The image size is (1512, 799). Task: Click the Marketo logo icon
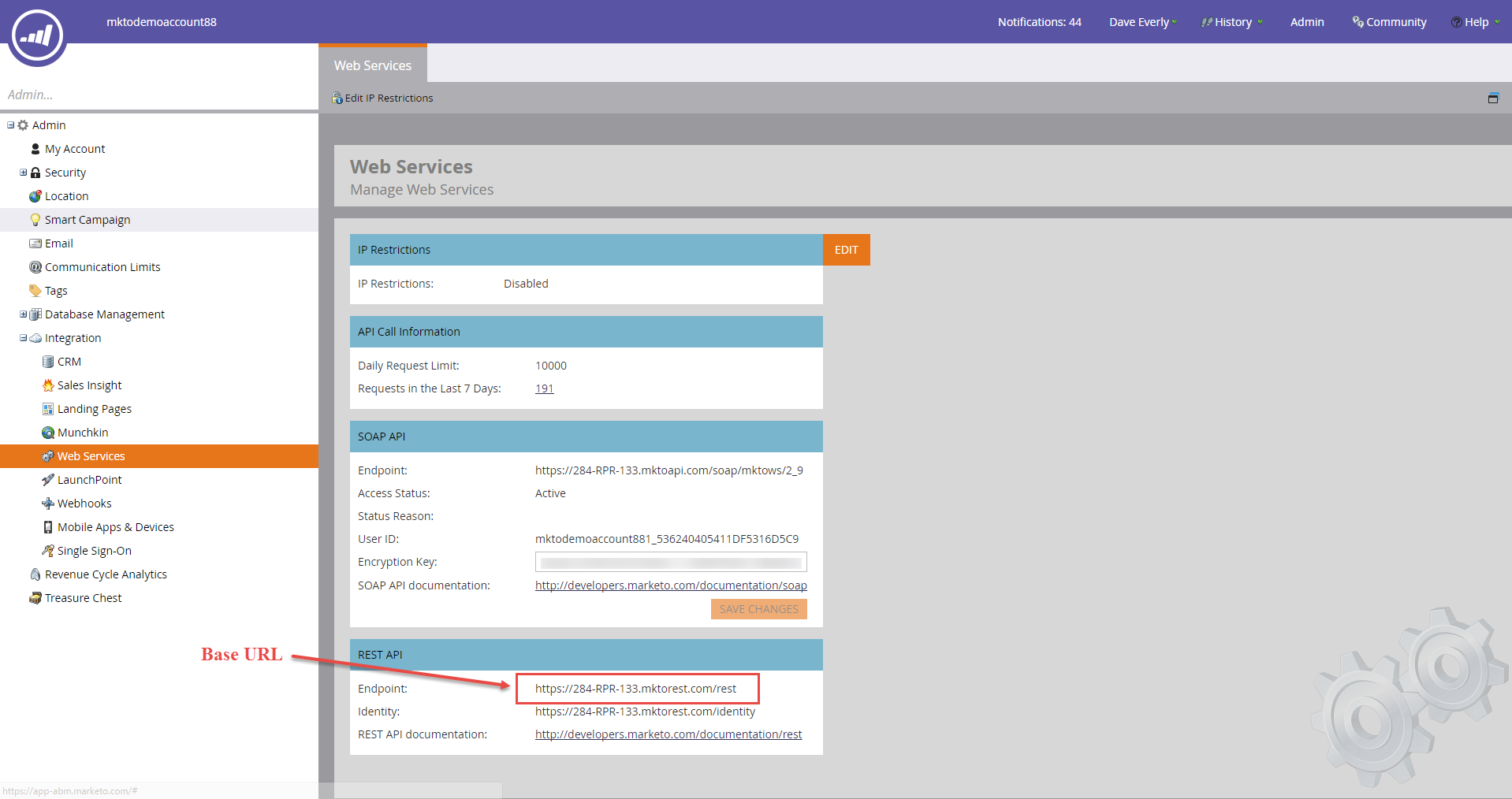click(x=37, y=36)
